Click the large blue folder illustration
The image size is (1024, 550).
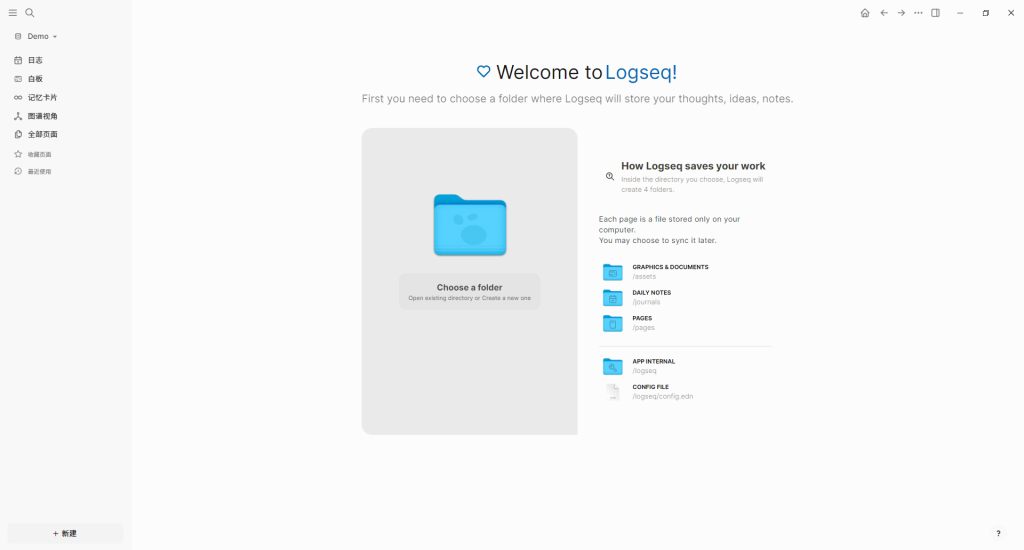pyautogui.click(x=469, y=225)
